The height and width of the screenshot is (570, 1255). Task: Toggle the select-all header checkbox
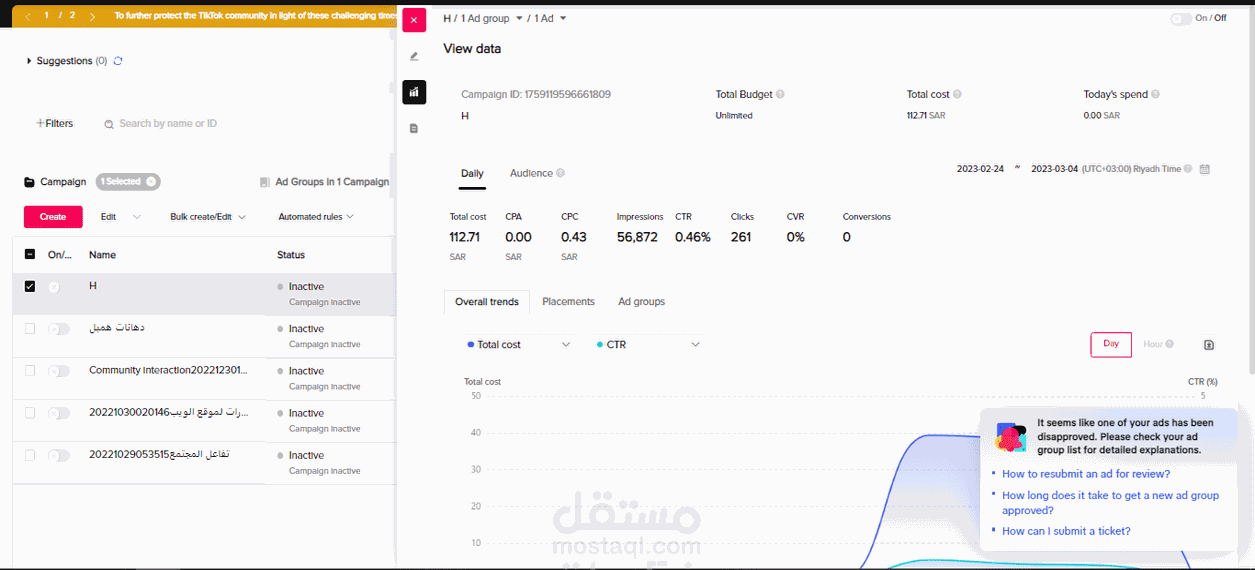coord(29,254)
